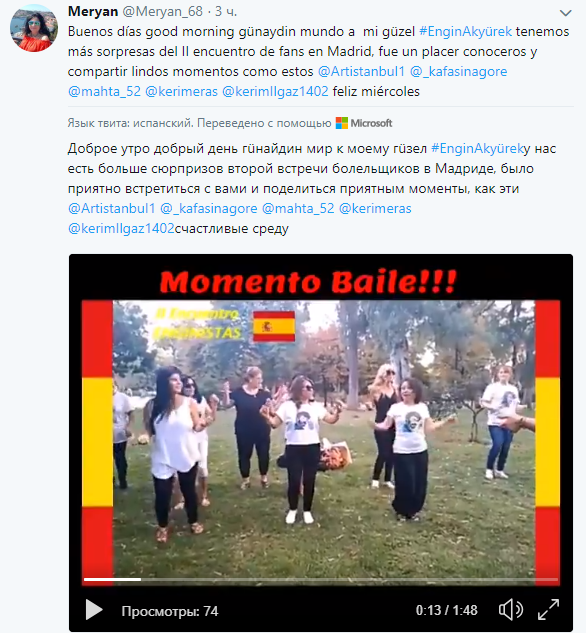Open @kerimeras mention in original text
Screen dimensions: 586x633
click(x=181, y=92)
